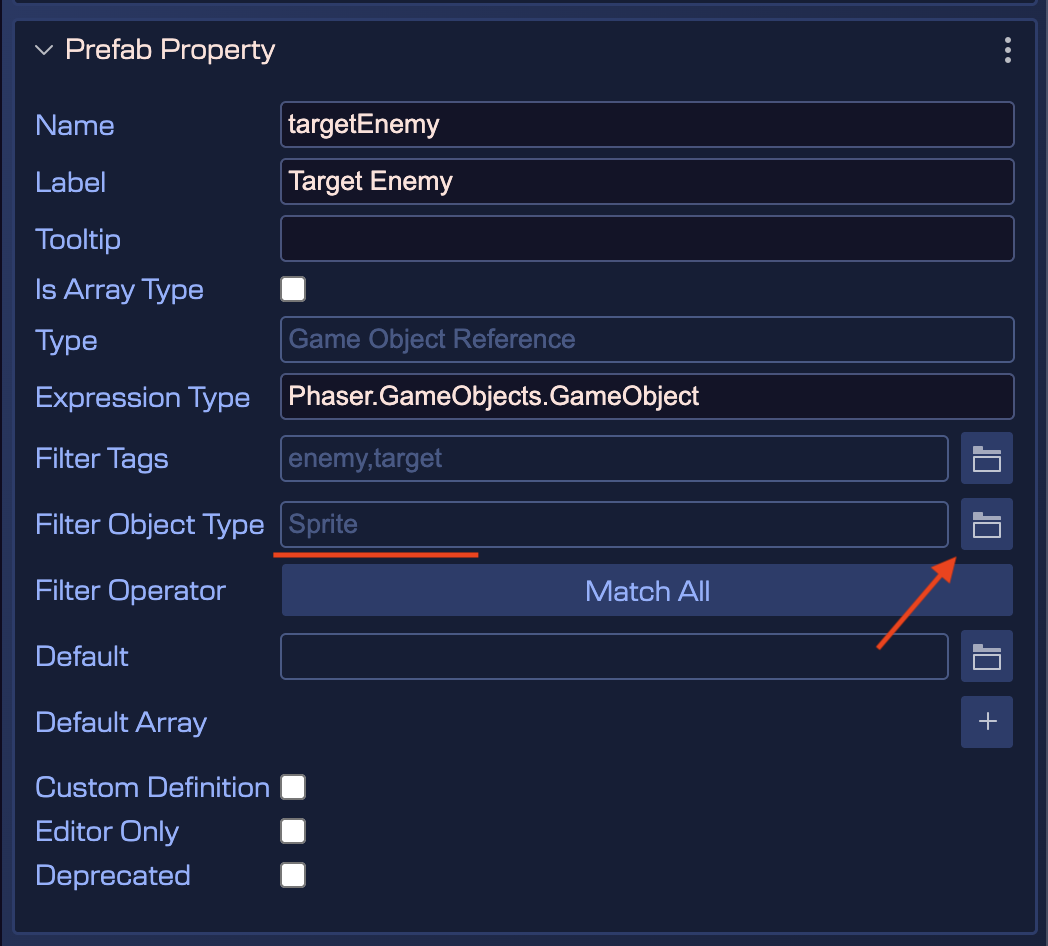This screenshot has height=946, width=1048.
Task: Toggle Custom Definition on
Action: (293, 787)
